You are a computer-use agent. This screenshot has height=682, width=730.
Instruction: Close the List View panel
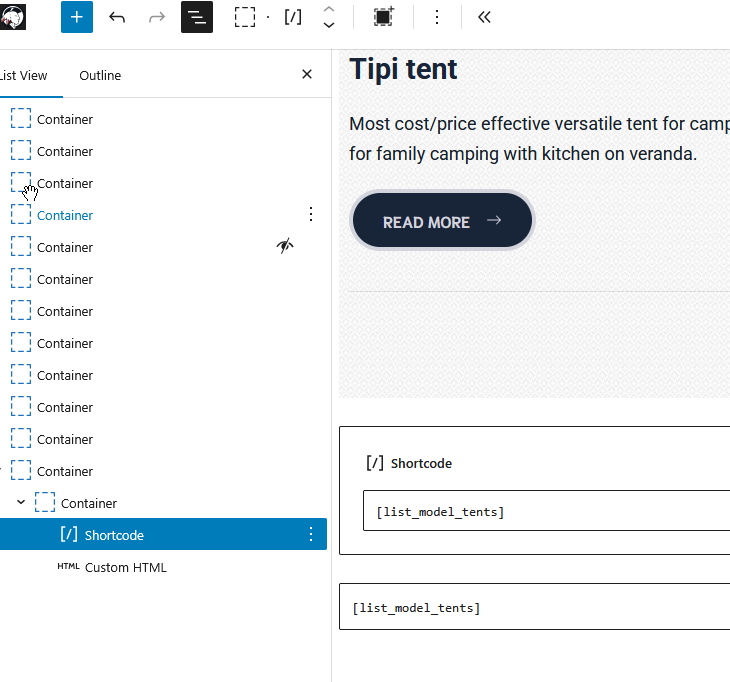point(307,74)
